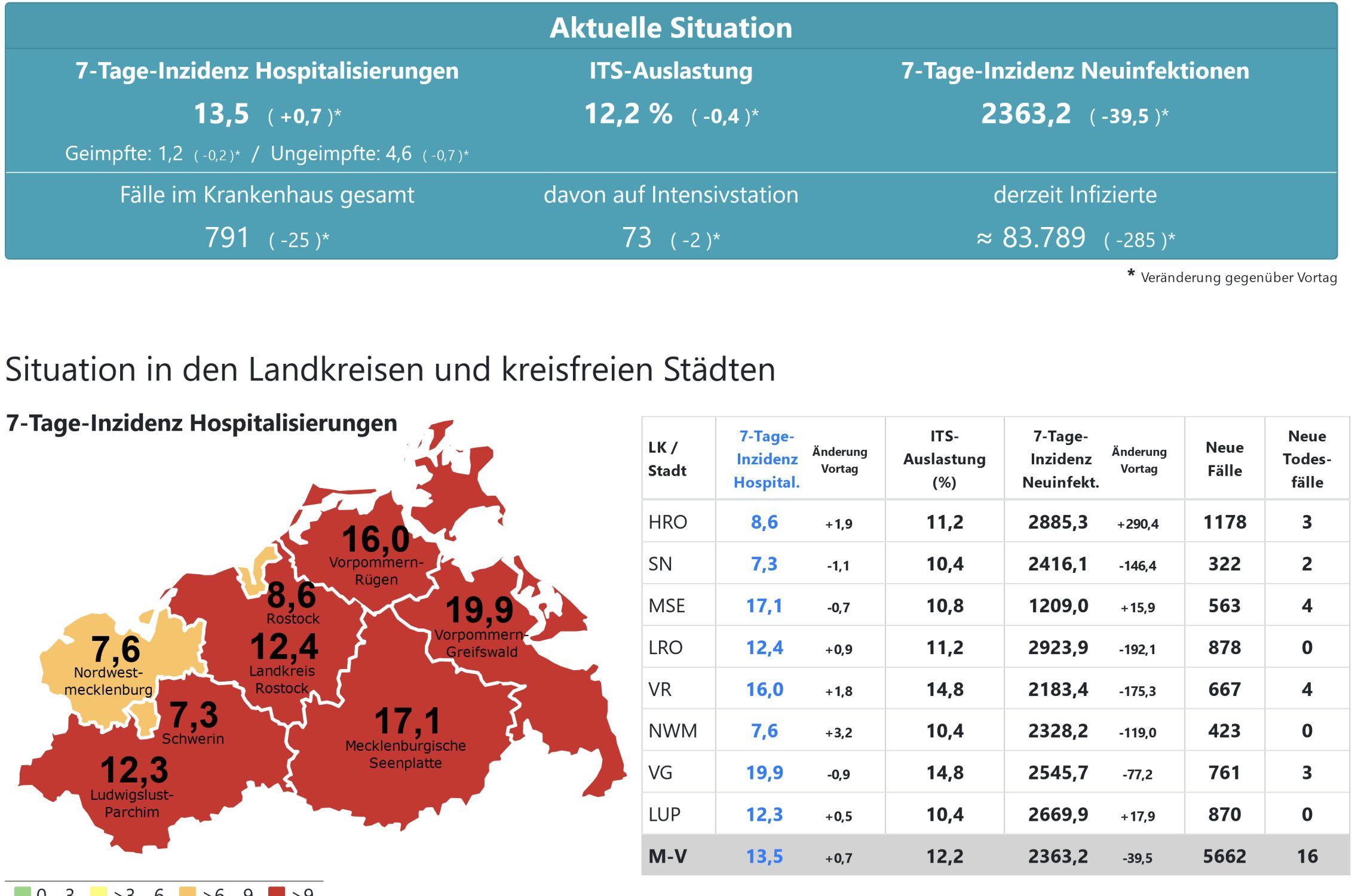Click MSE hospital incidence value 17,1
1361x896 pixels.
764,606
